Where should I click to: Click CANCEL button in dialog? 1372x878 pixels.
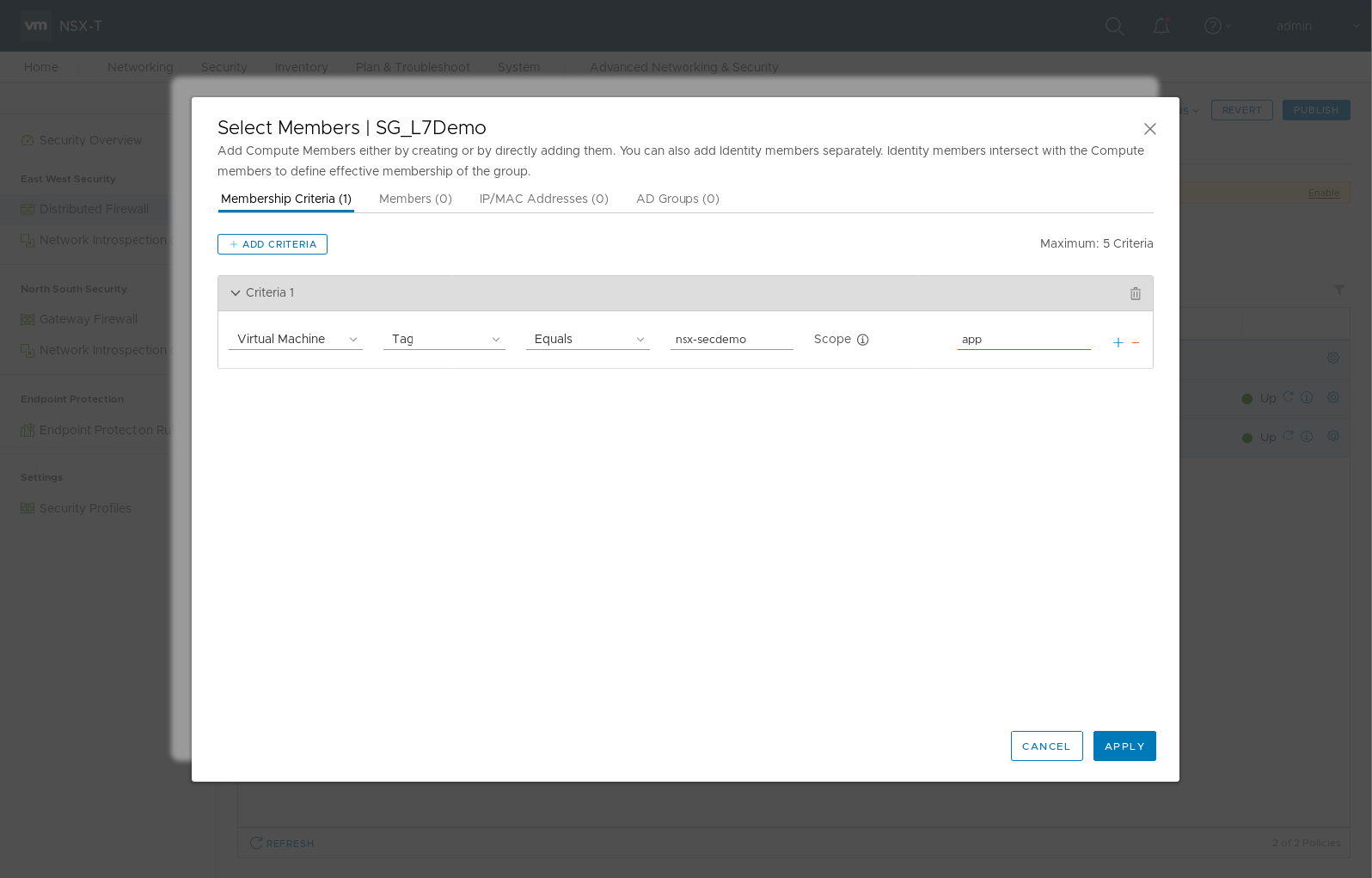(x=1046, y=746)
